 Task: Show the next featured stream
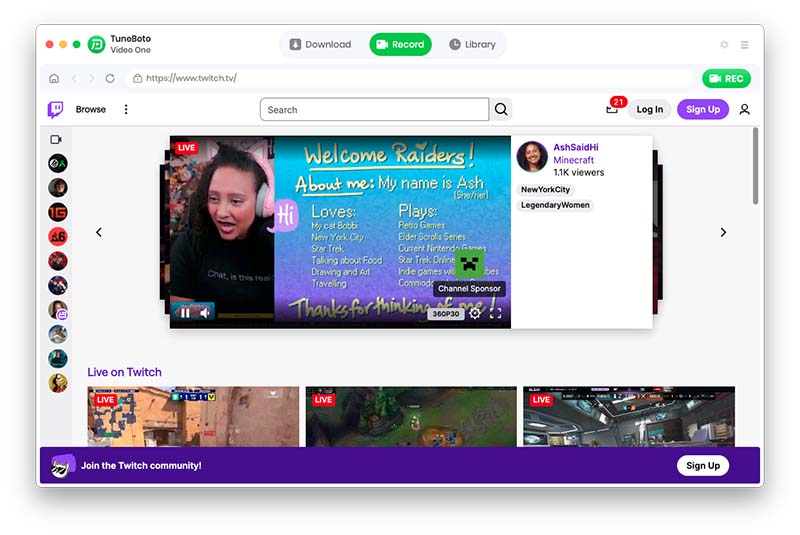(723, 233)
